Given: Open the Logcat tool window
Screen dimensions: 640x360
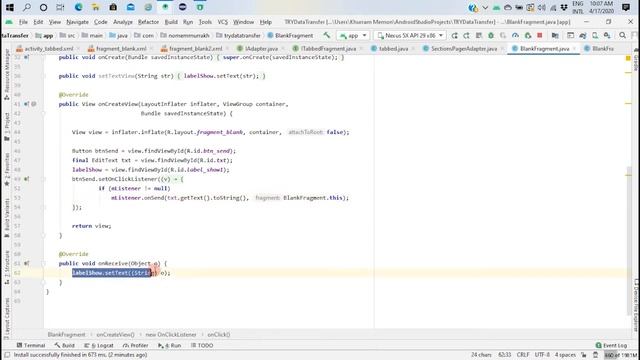Looking at the screenshot, I should click(x=99, y=345).
